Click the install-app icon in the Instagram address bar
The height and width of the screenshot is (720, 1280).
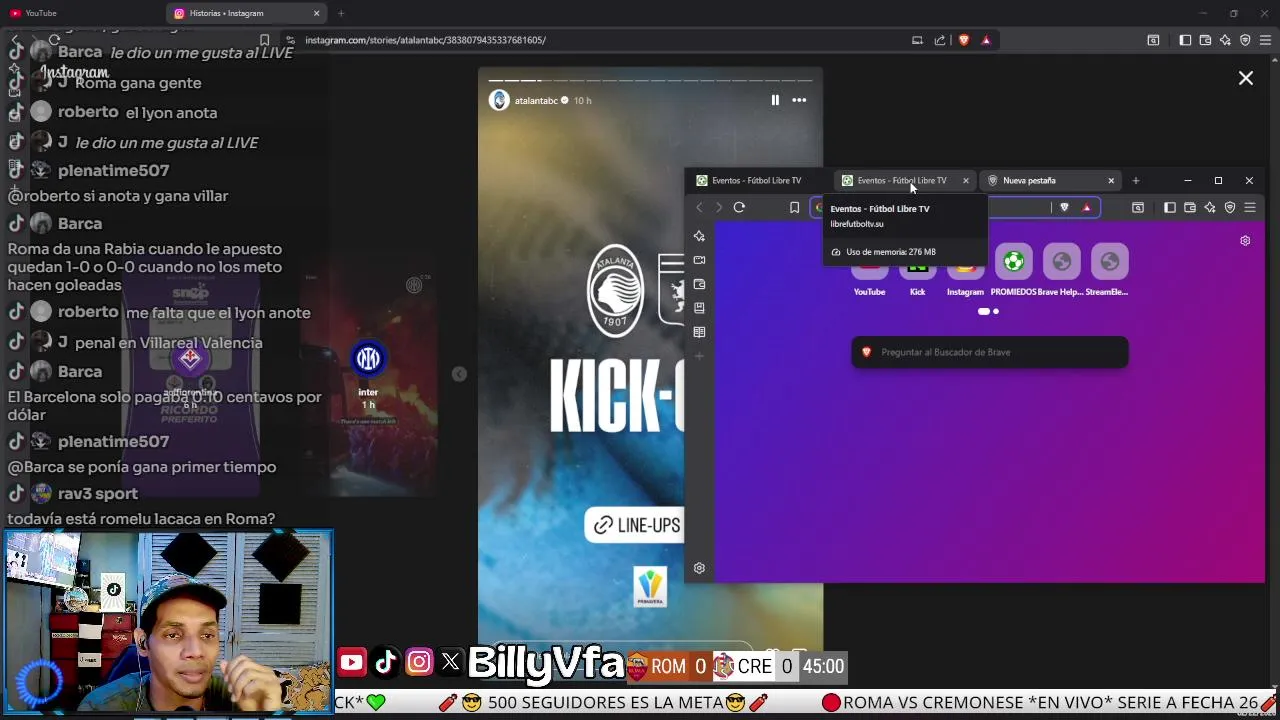coord(917,40)
